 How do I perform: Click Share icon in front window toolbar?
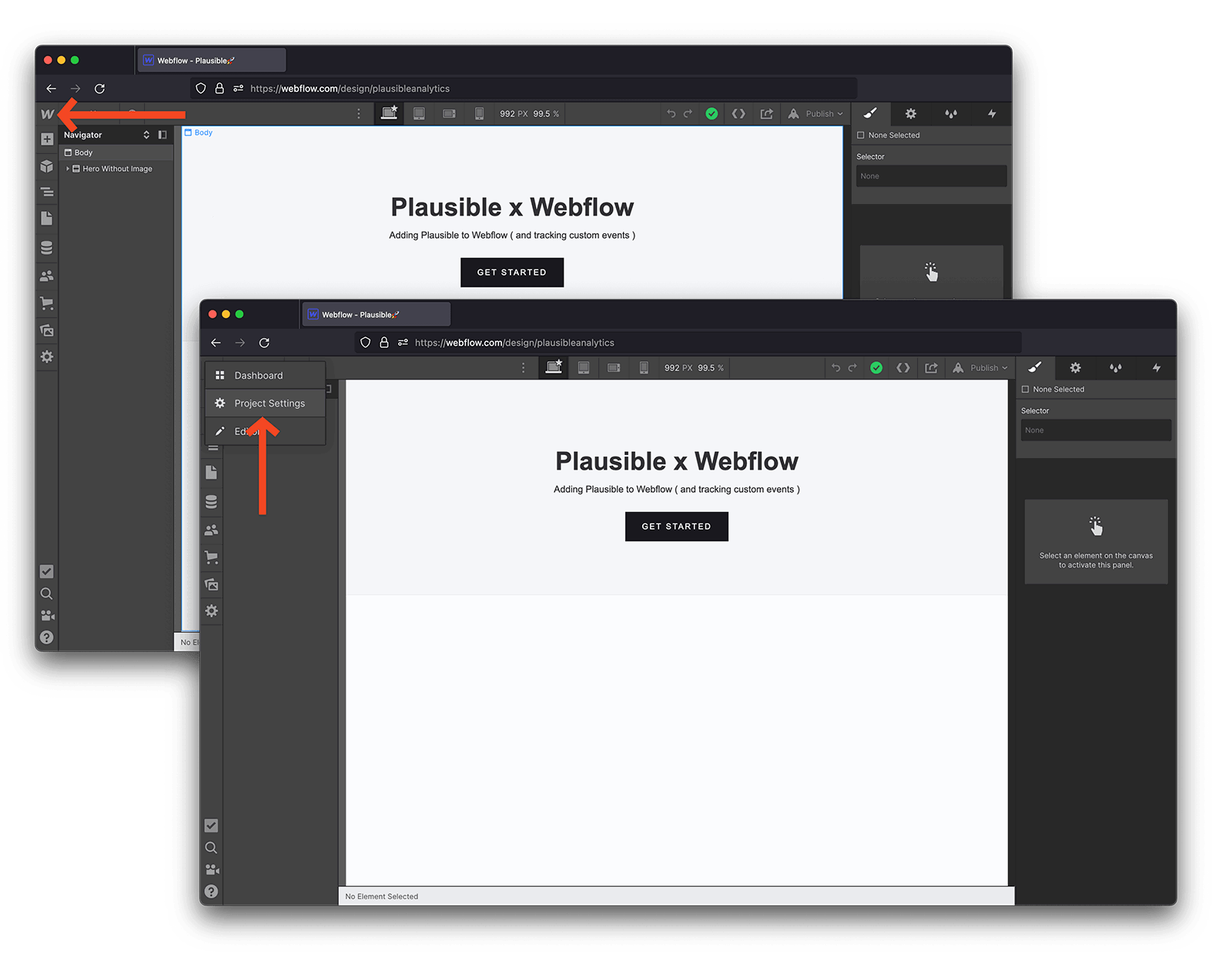point(931,368)
